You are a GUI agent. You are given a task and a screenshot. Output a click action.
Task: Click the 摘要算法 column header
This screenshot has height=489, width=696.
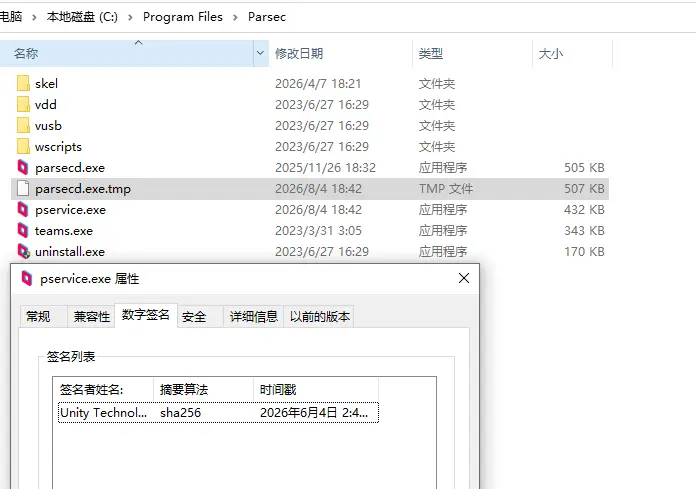point(204,390)
